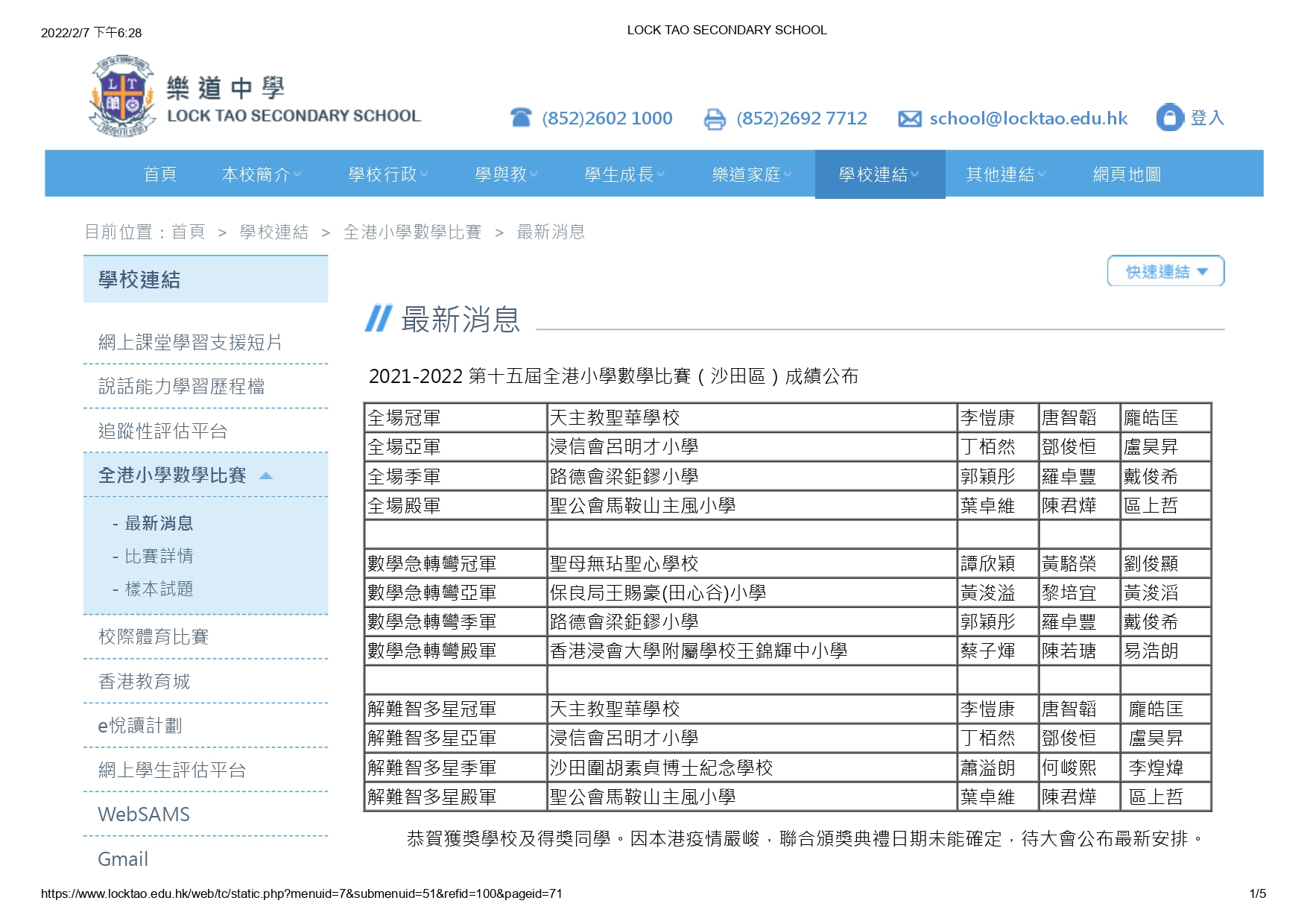Open 香港教育城 in the sidebar
Screen dimensions: 1307x924
click(x=144, y=681)
